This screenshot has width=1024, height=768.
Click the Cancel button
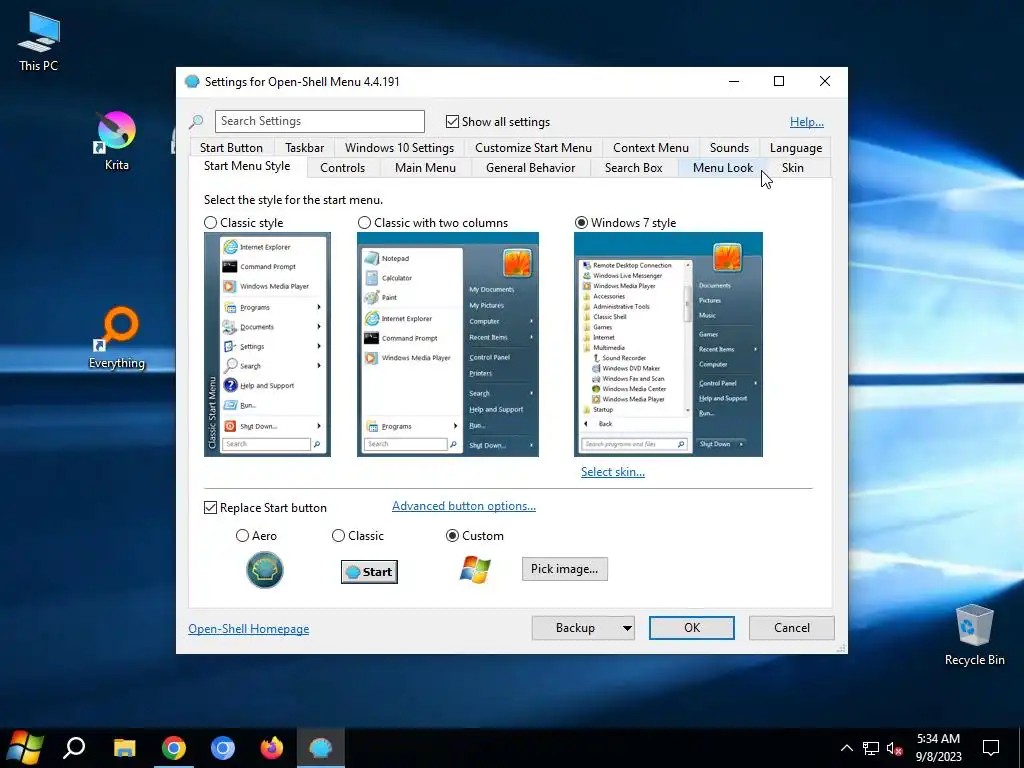792,628
